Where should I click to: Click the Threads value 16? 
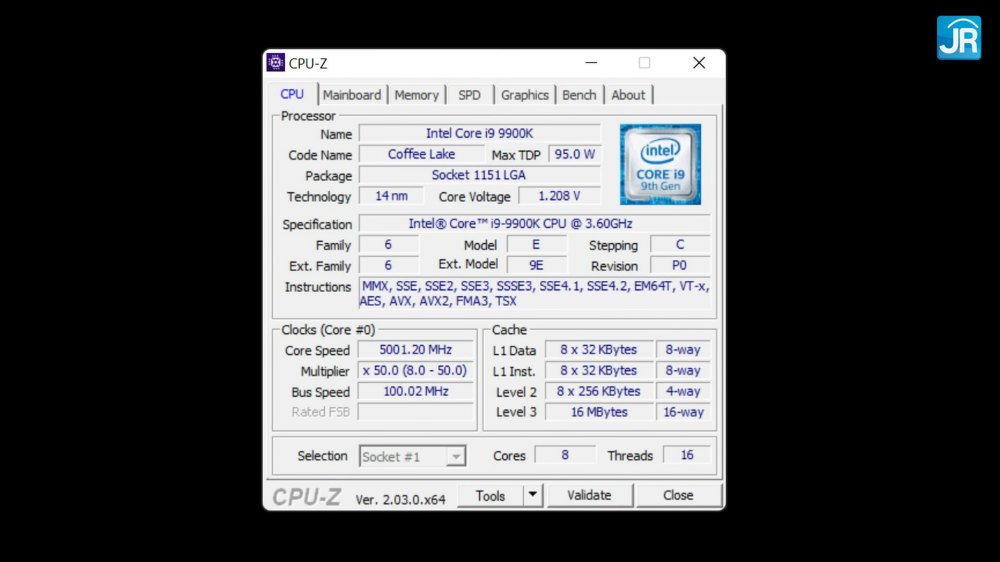(687, 455)
